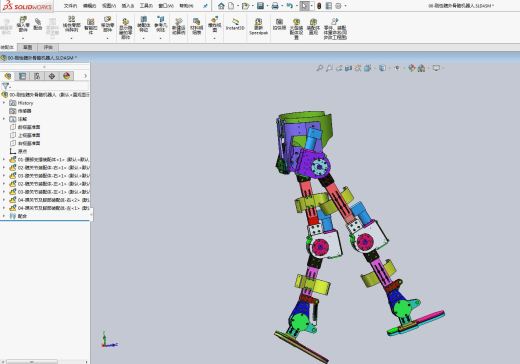Image resolution: width=520 pixels, height=364 pixels.
Task: Open the Tools menu
Action: [x=146, y=6]
